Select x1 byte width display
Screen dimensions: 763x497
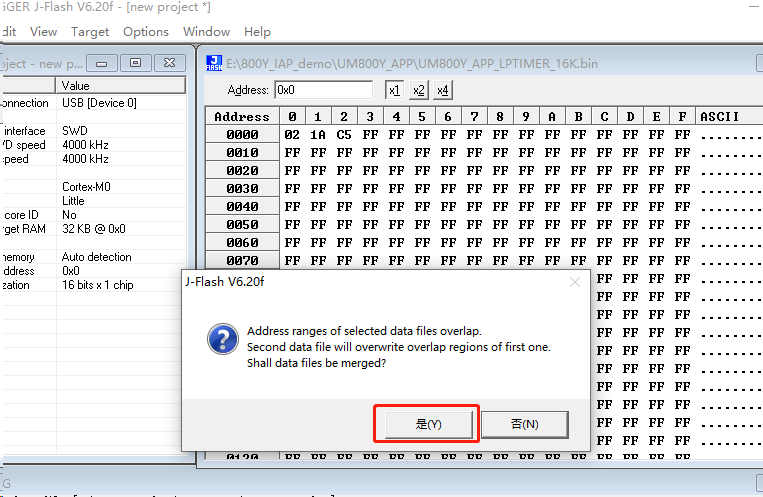394,90
